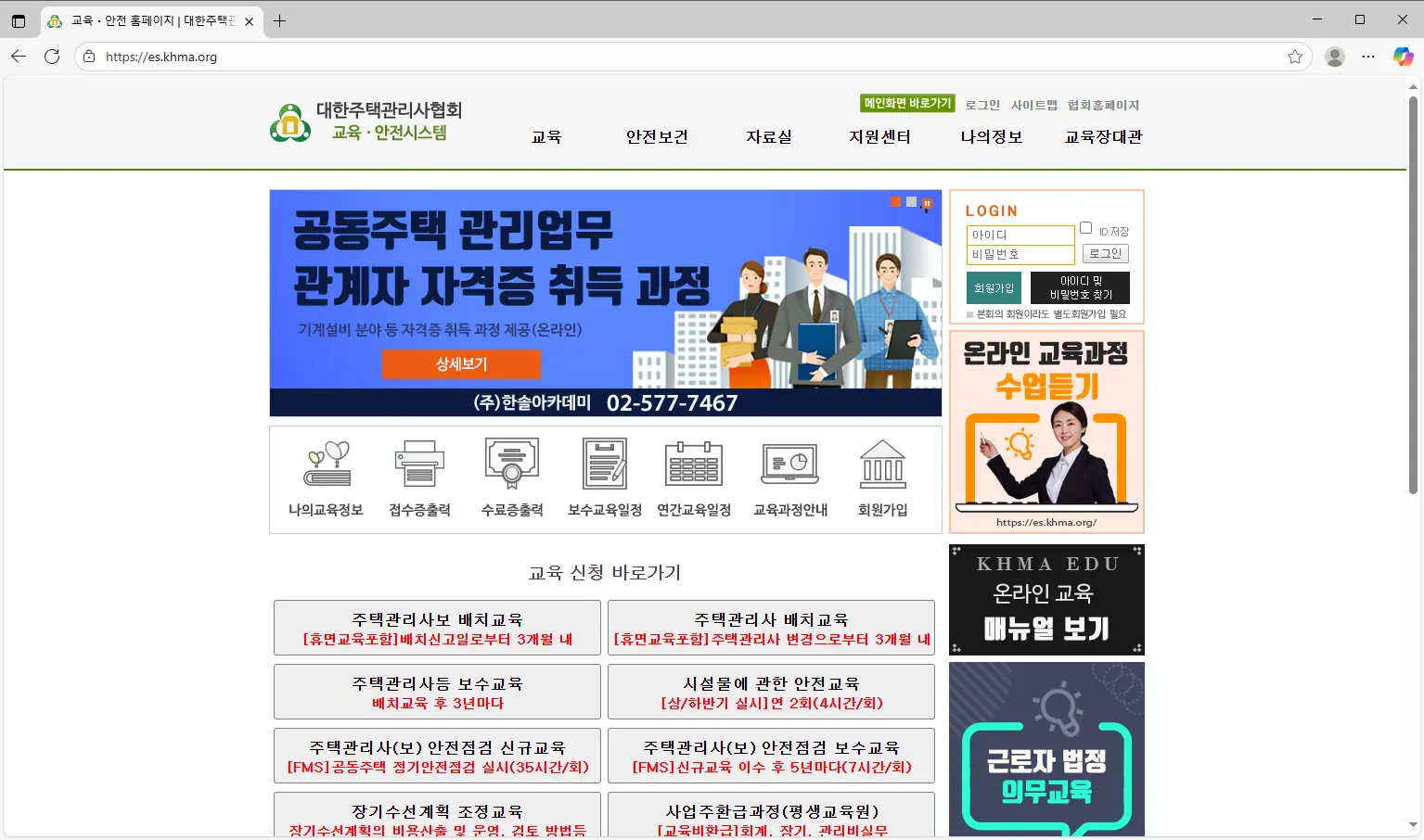Viewport: 1424px width, 840px height.
Task: Expand the 자료실 navigation menu
Action: click(769, 136)
